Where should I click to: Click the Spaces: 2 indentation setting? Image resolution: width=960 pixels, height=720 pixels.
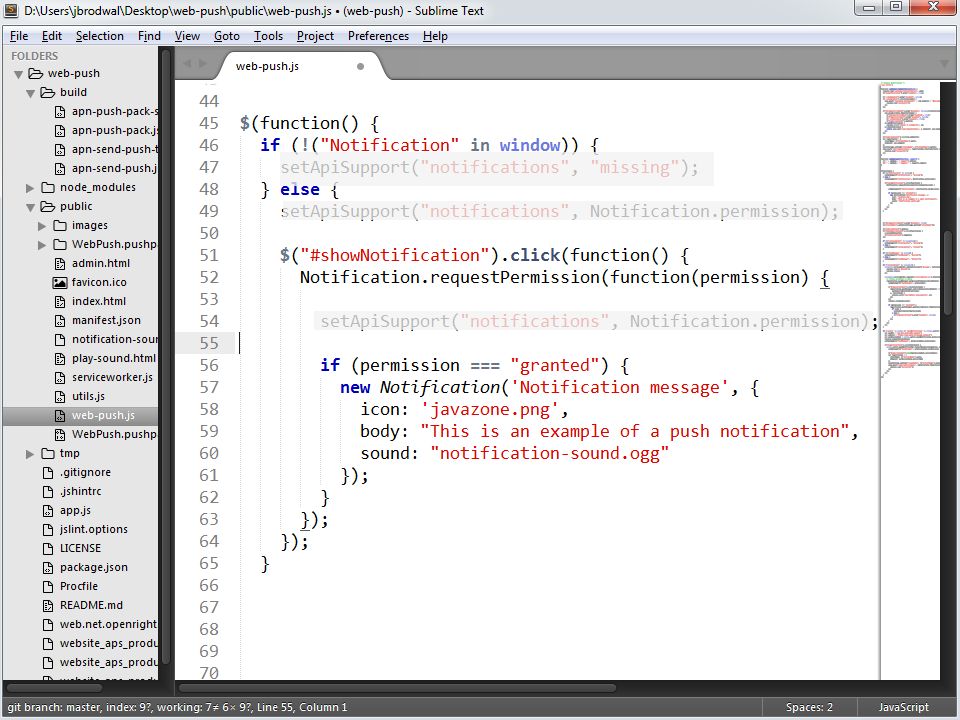pyautogui.click(x=809, y=707)
